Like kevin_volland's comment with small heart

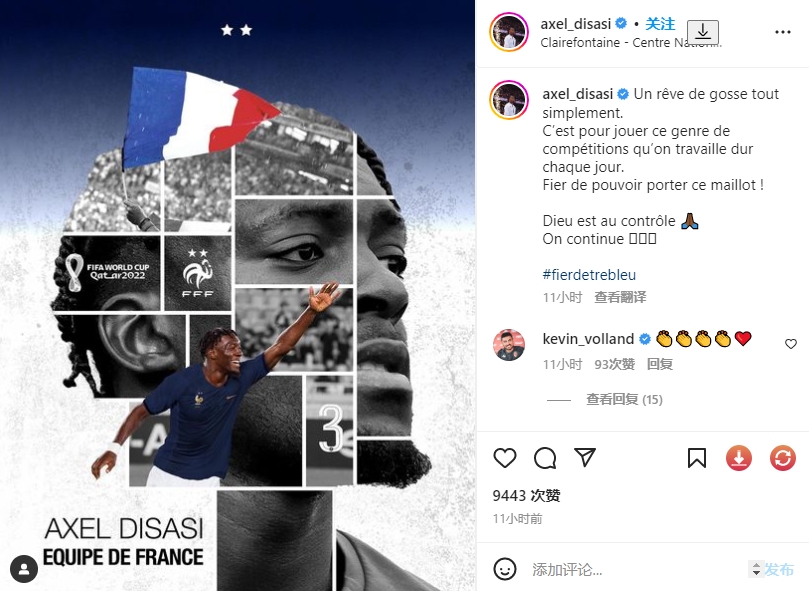790,344
